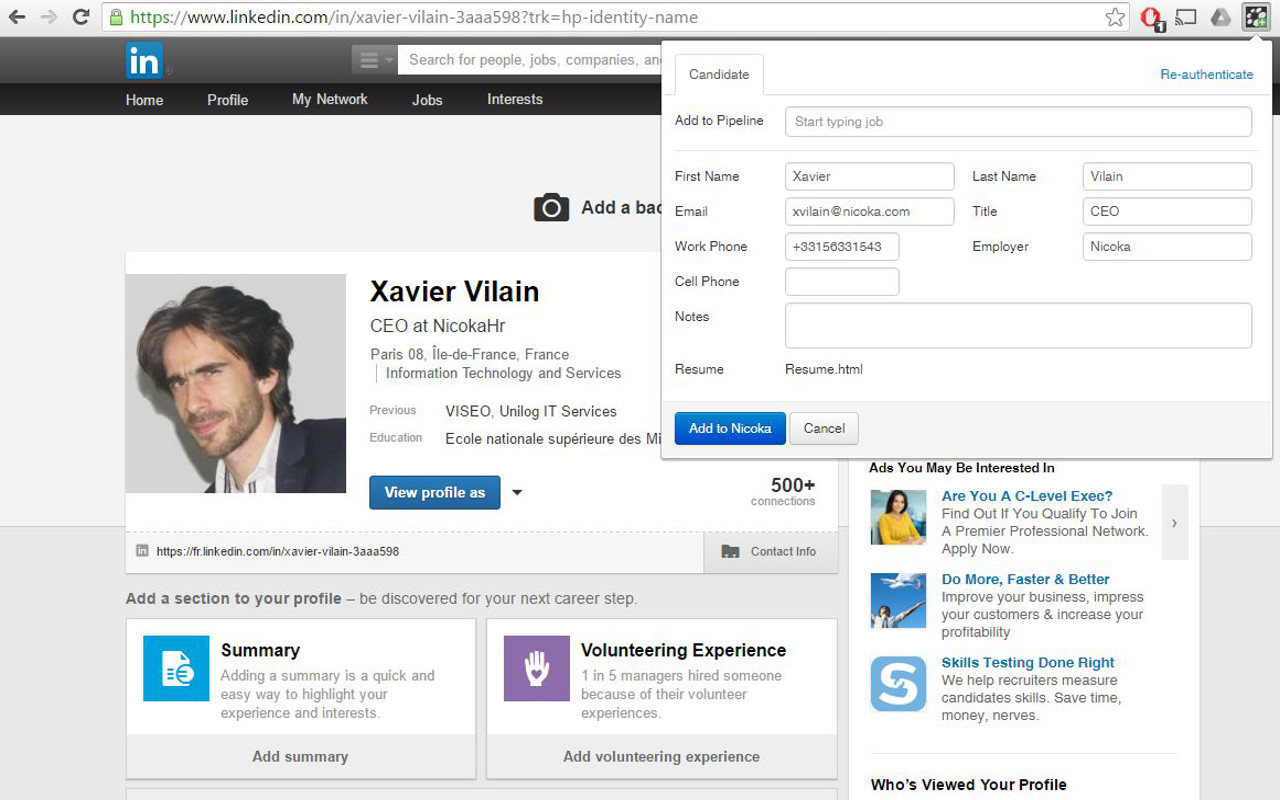Click the VISEO, Unilog IT Services text
The image size is (1280, 800).
point(531,411)
